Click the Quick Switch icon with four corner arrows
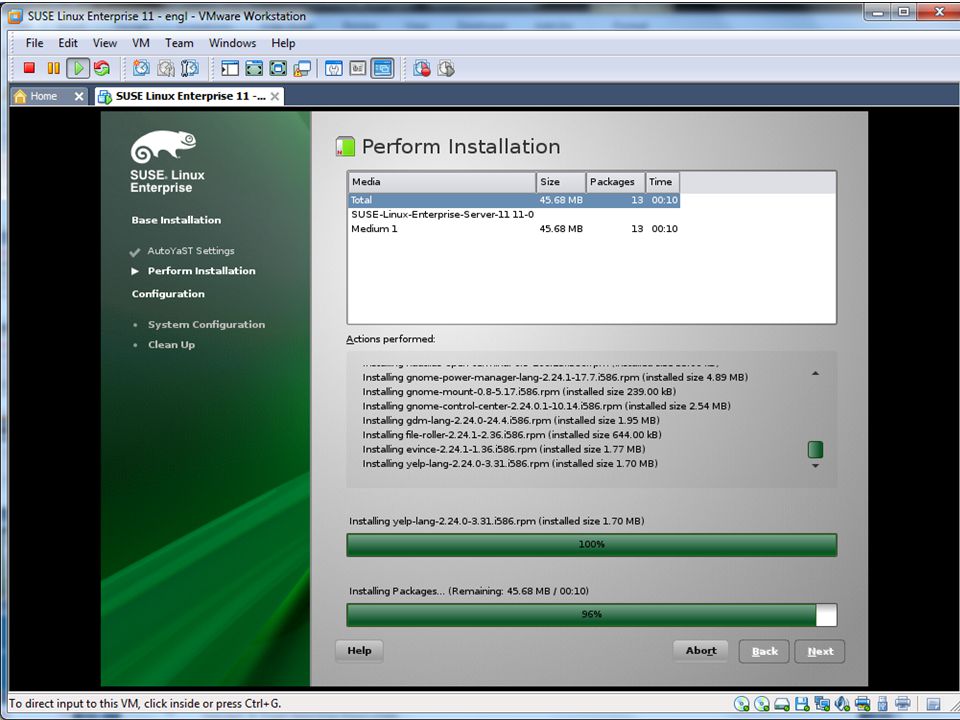Viewport: 960px width, 720px height. click(x=254, y=68)
